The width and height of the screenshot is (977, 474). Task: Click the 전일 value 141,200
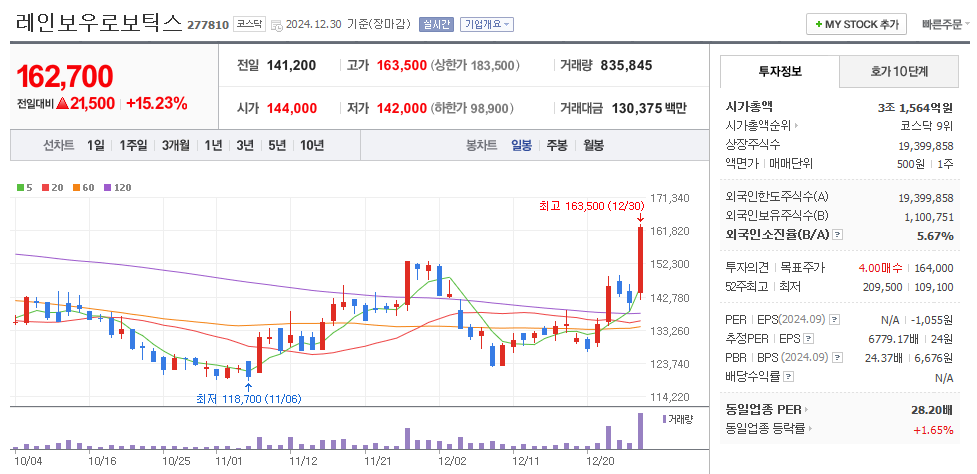291,65
